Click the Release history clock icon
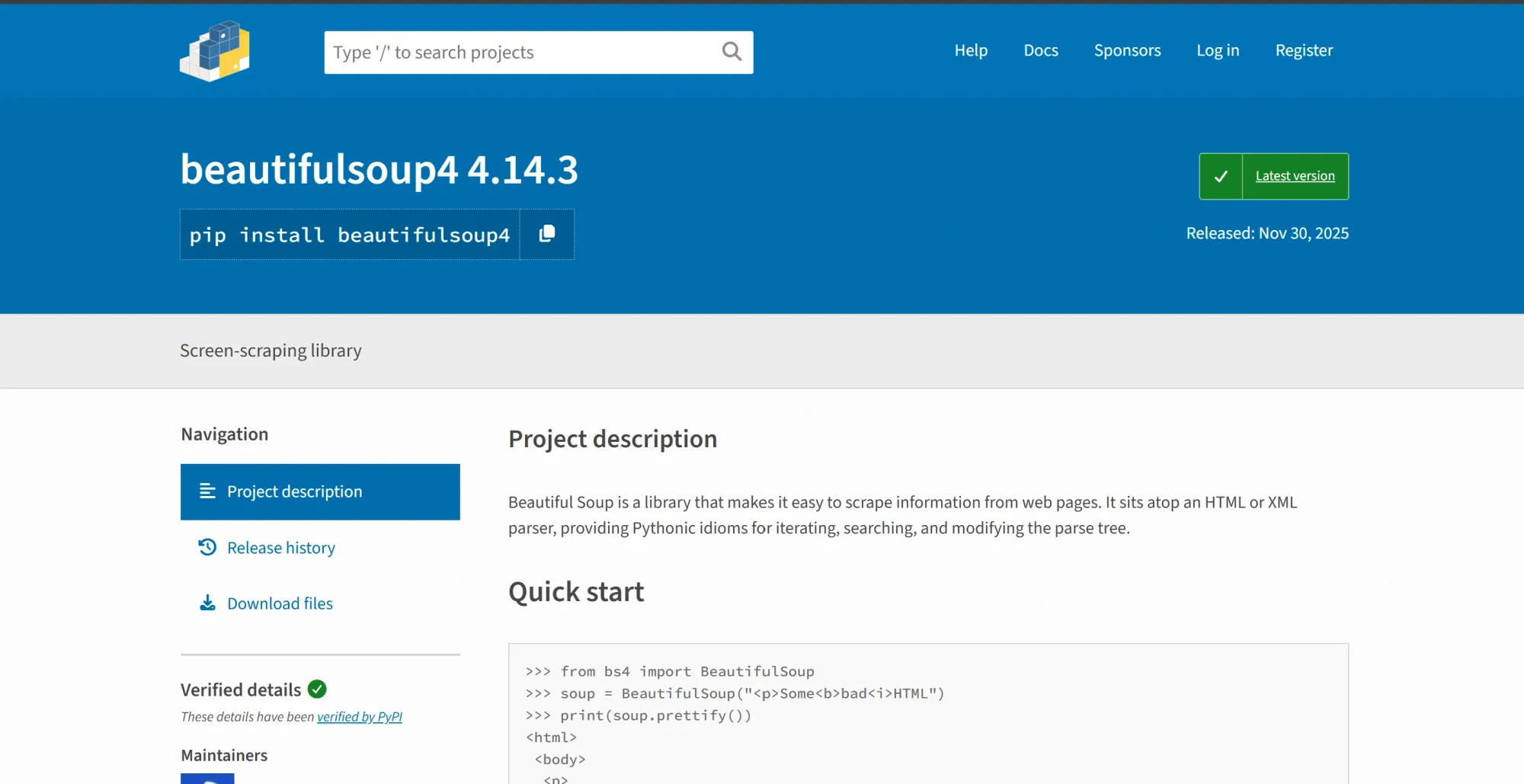This screenshot has width=1524, height=784. [x=207, y=547]
